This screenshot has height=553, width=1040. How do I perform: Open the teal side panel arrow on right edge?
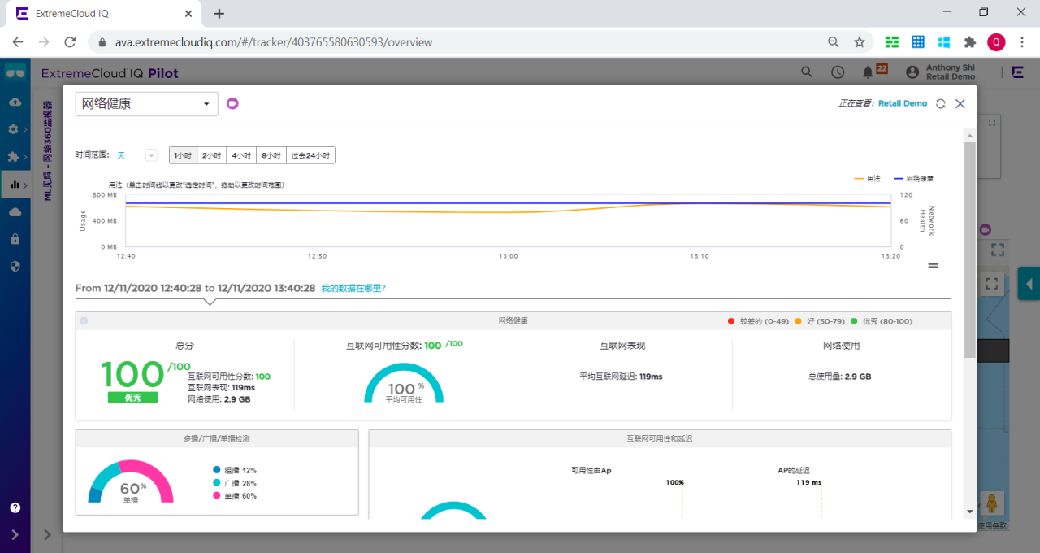tap(1029, 284)
